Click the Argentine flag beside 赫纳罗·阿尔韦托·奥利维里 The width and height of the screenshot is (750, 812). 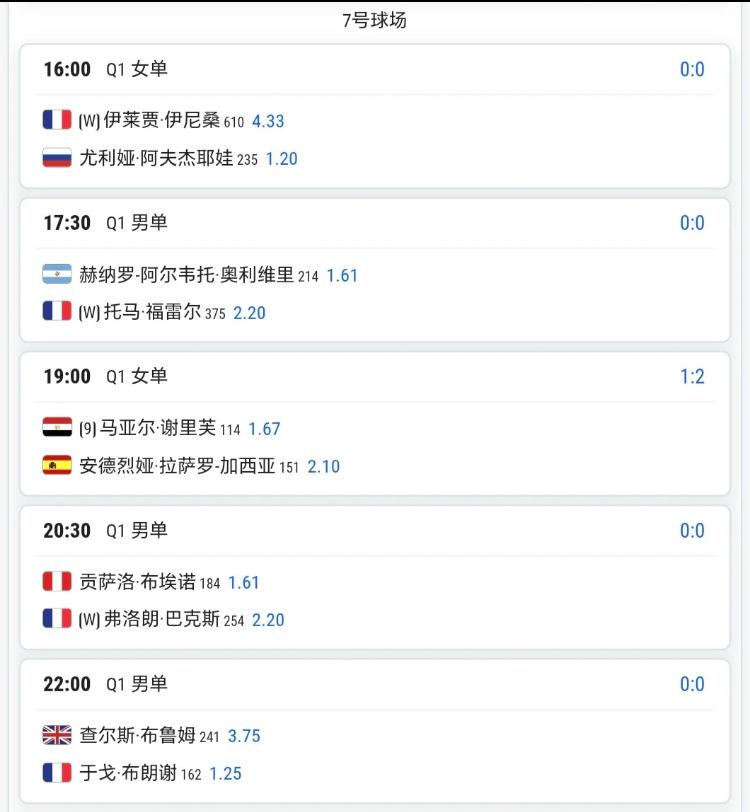coord(57,274)
